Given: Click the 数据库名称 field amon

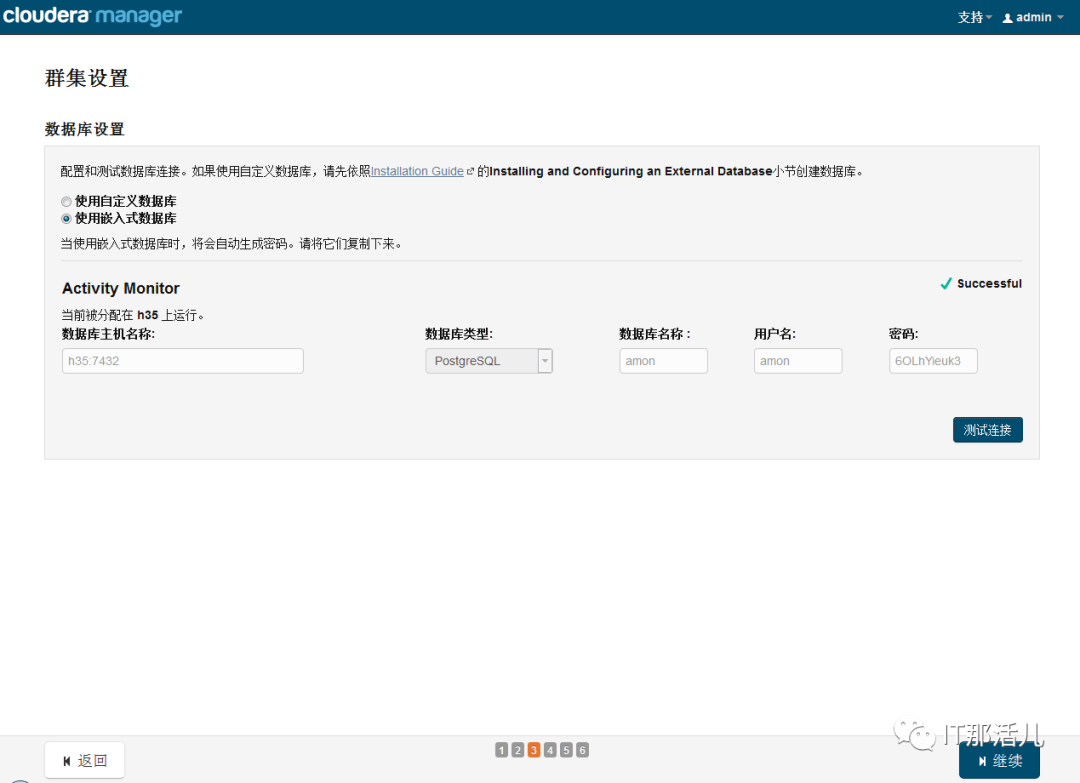Looking at the screenshot, I should pyautogui.click(x=663, y=361).
